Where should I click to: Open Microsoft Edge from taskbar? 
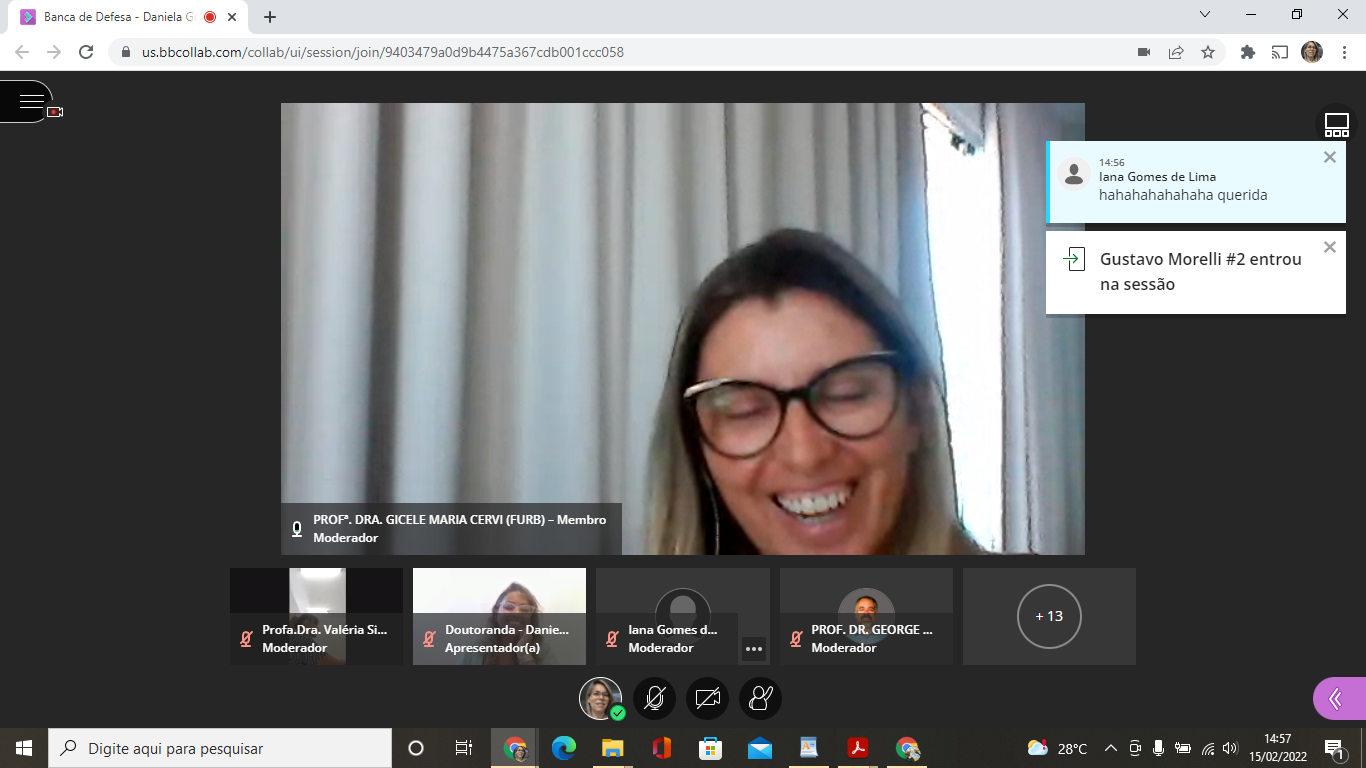click(x=564, y=748)
